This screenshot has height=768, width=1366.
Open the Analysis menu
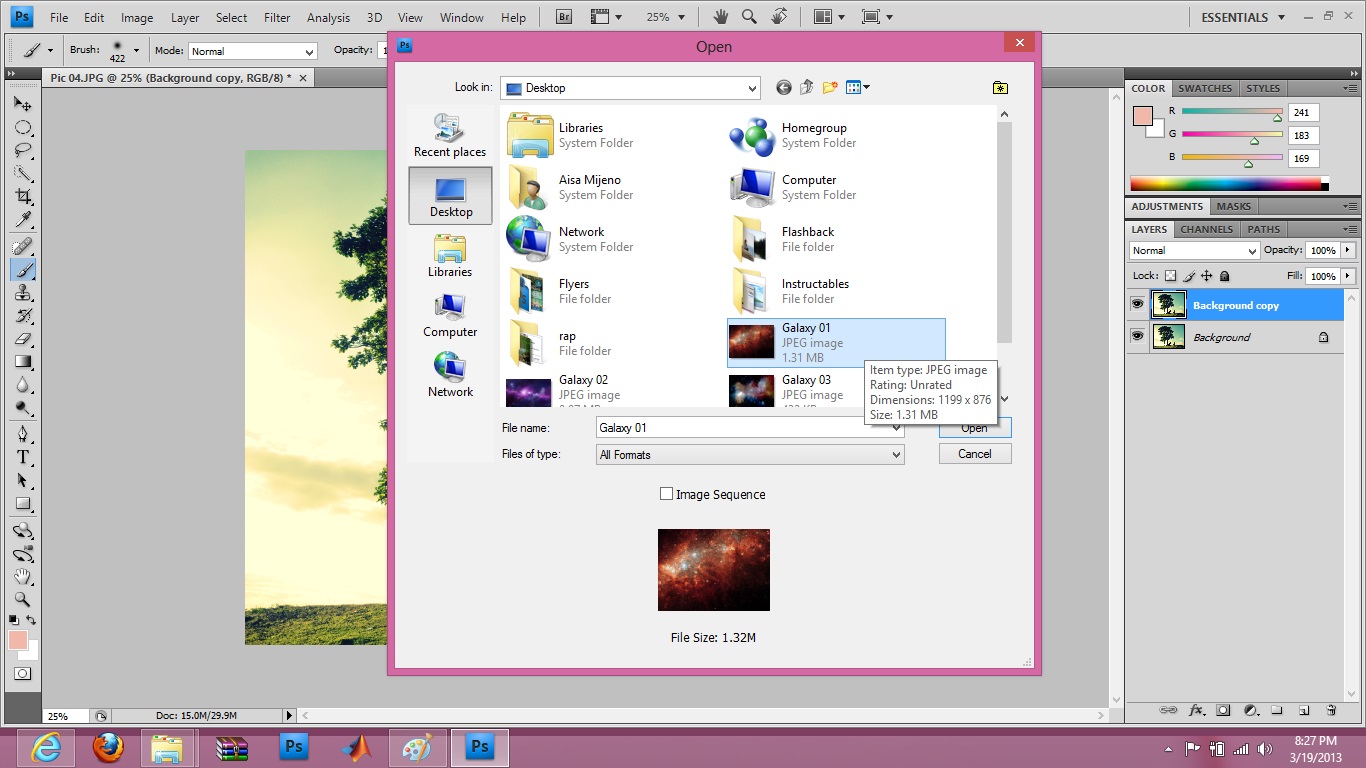tap(329, 18)
